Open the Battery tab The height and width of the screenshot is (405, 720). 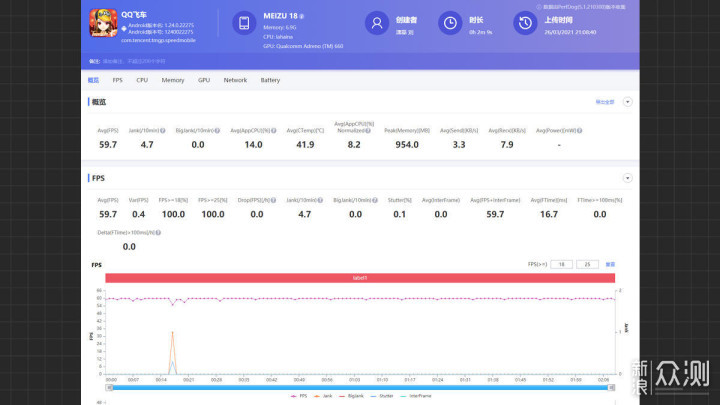tap(270, 79)
